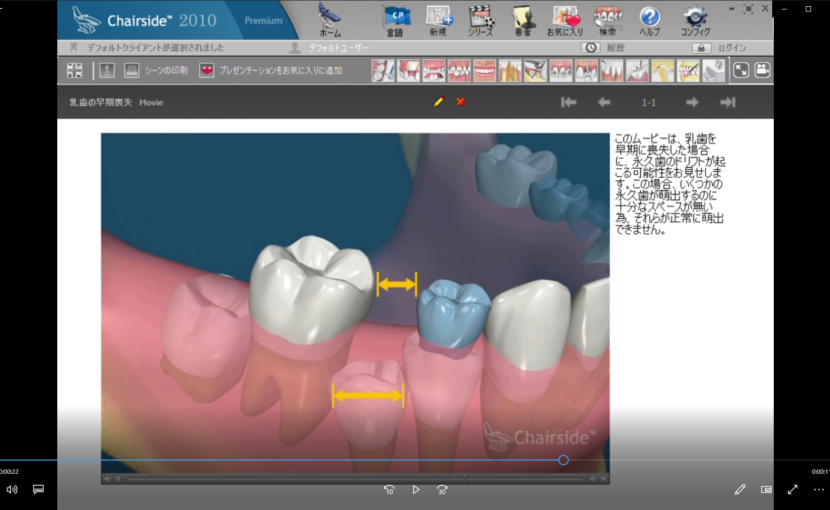Mute audio with the speaker icon

pos(12,489)
